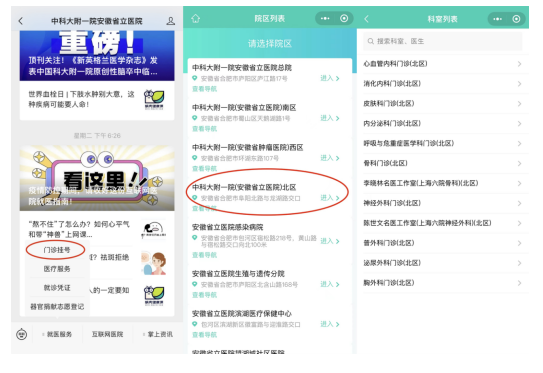Screen dimensions: 543x373
Task: Select 门诊挂号 from the popup menu
Action: (x=57, y=250)
